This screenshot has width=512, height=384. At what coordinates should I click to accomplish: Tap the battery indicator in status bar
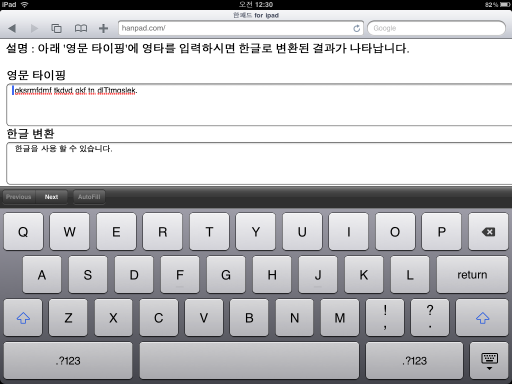pos(505,5)
